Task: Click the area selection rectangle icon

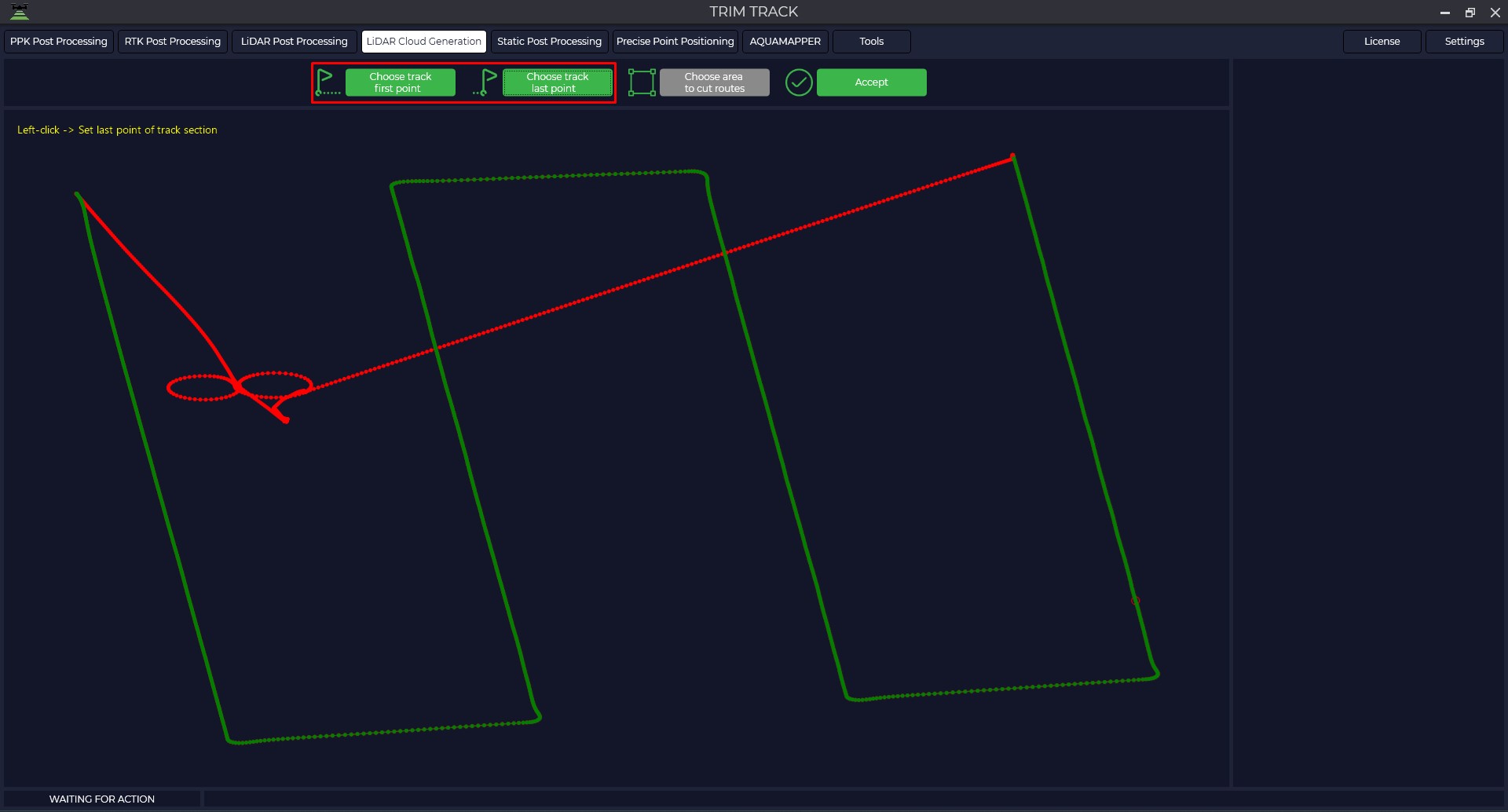Action: coord(642,82)
